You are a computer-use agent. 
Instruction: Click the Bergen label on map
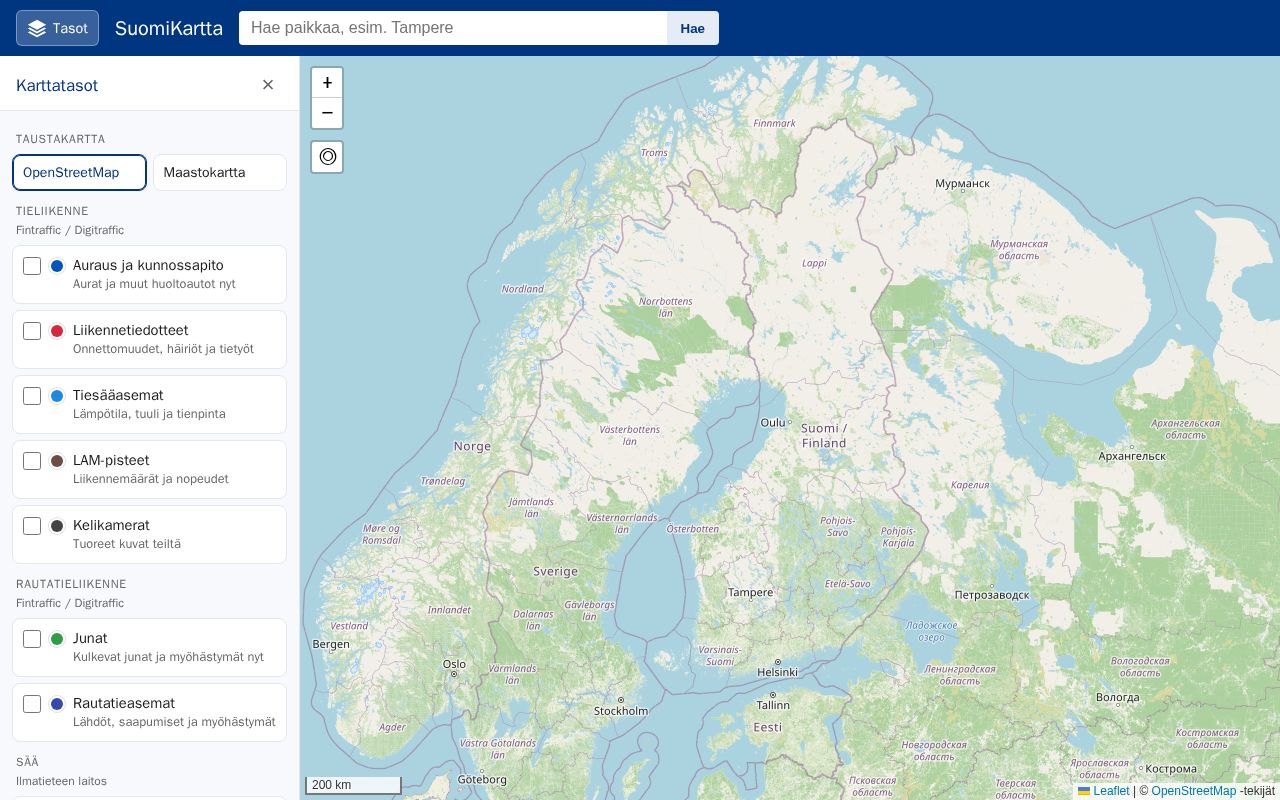click(331, 644)
